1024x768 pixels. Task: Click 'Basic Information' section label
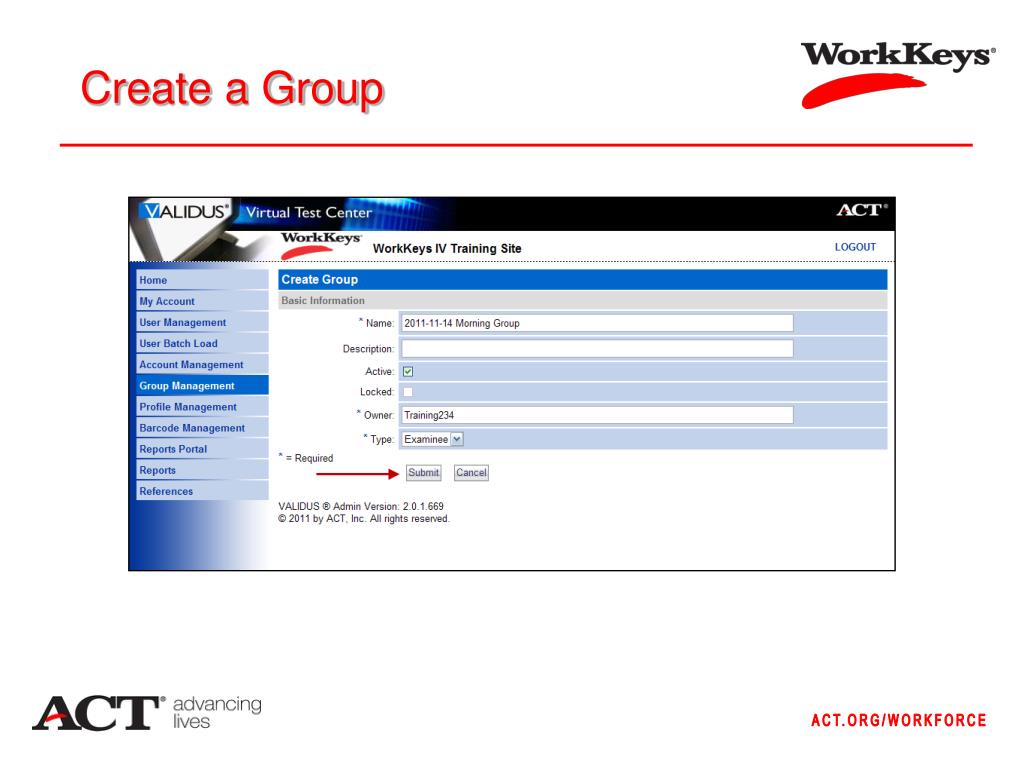pyautogui.click(x=323, y=300)
